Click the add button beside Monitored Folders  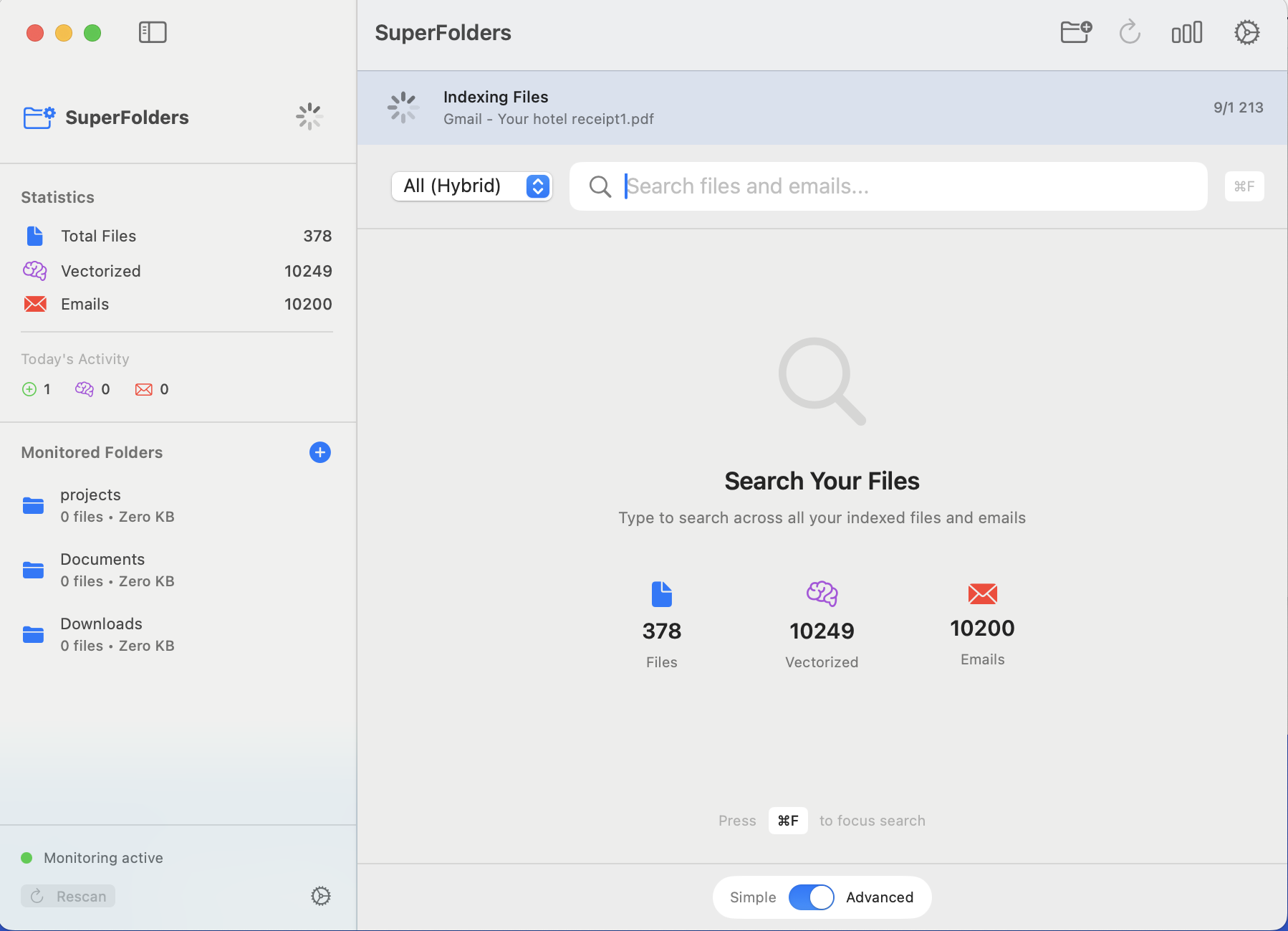pyautogui.click(x=319, y=452)
